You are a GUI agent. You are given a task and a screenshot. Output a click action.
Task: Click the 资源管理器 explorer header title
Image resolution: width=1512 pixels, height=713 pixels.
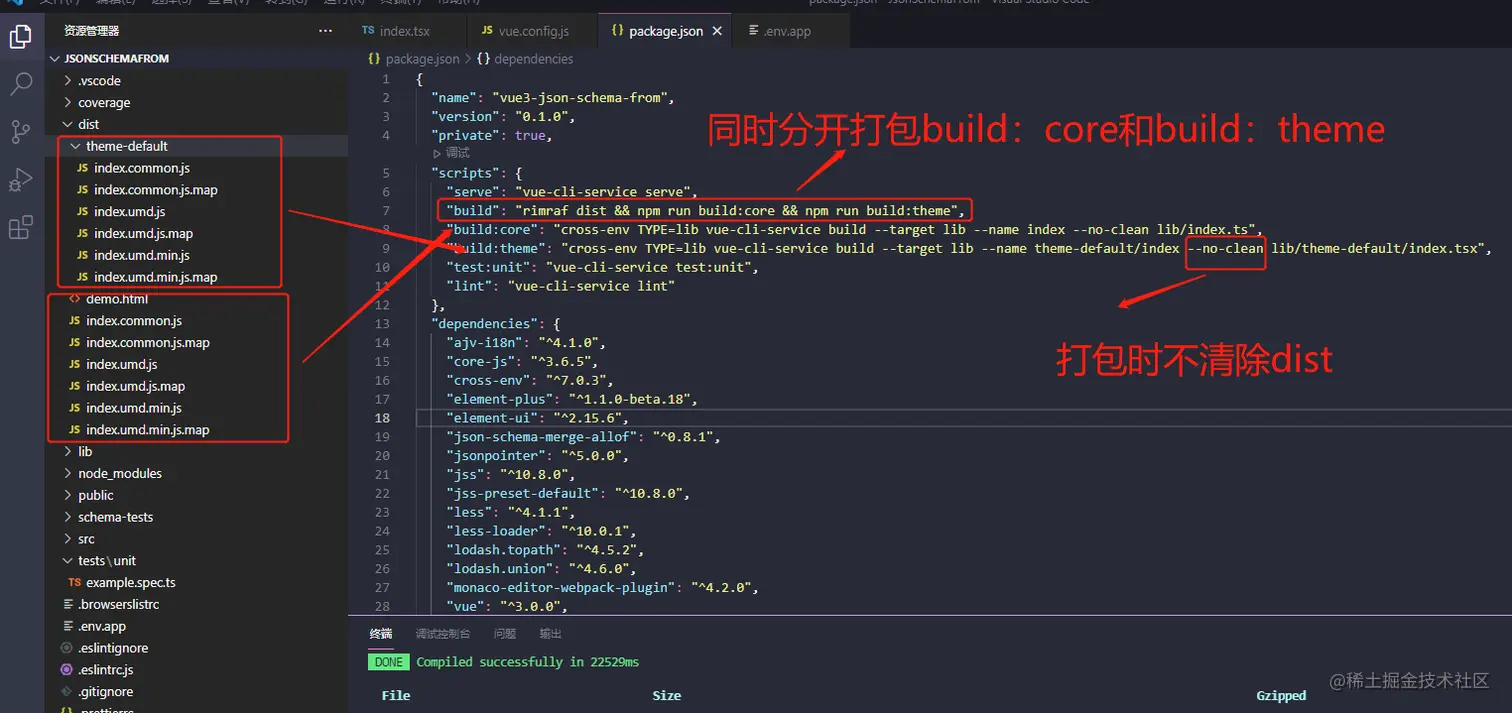pyautogui.click(x=91, y=31)
